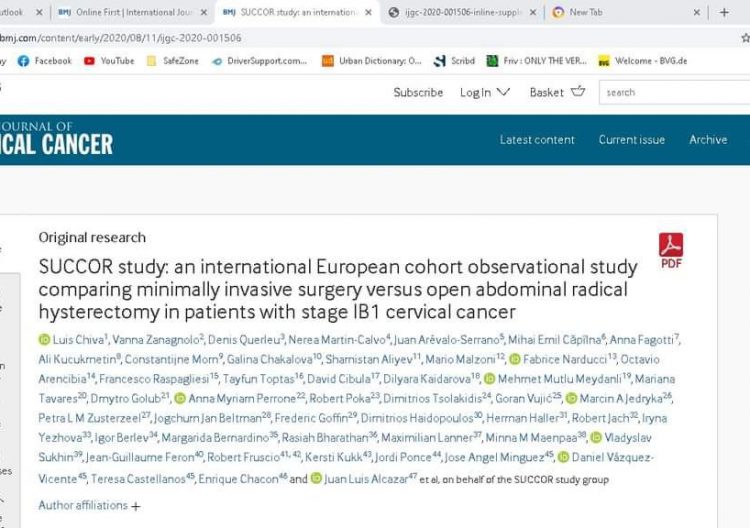Open the Scribd bookmark
750x528 pixels.
pyautogui.click(x=455, y=61)
